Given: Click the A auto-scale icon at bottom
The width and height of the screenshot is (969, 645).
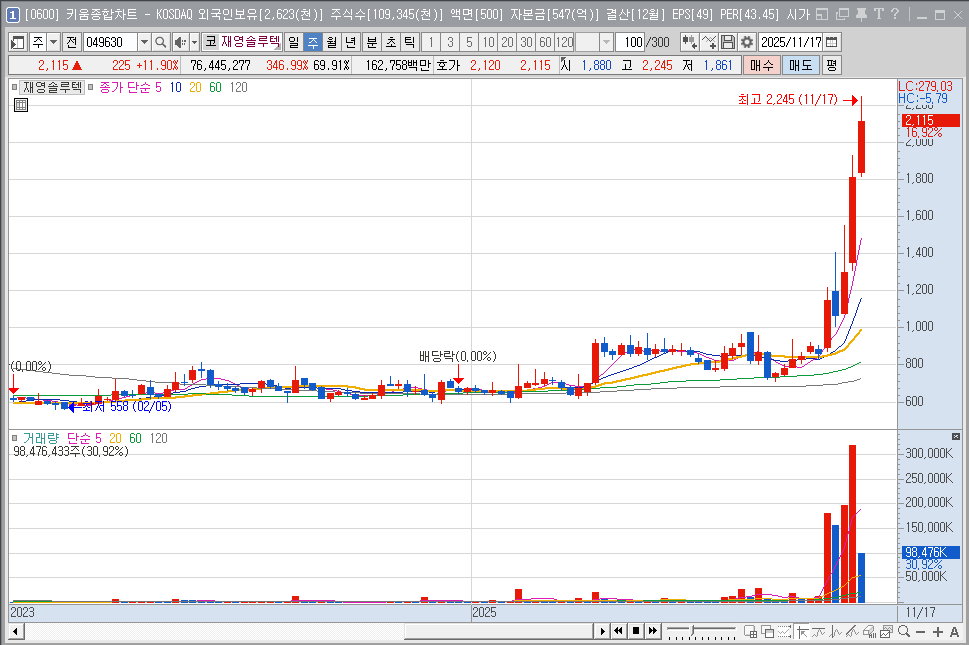Looking at the screenshot, I should click(954, 631).
